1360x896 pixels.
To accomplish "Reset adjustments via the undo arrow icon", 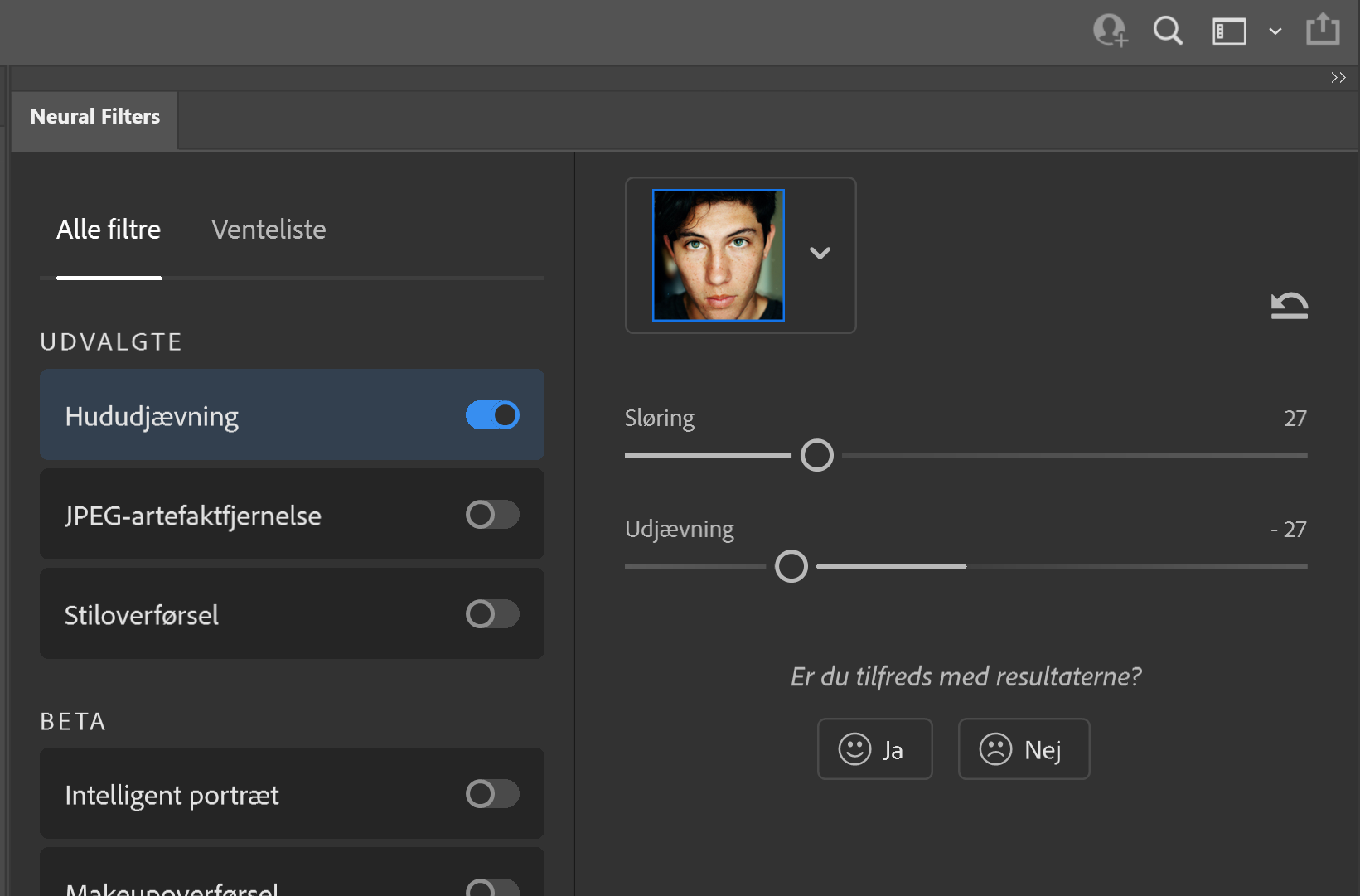I will pyautogui.click(x=1290, y=305).
